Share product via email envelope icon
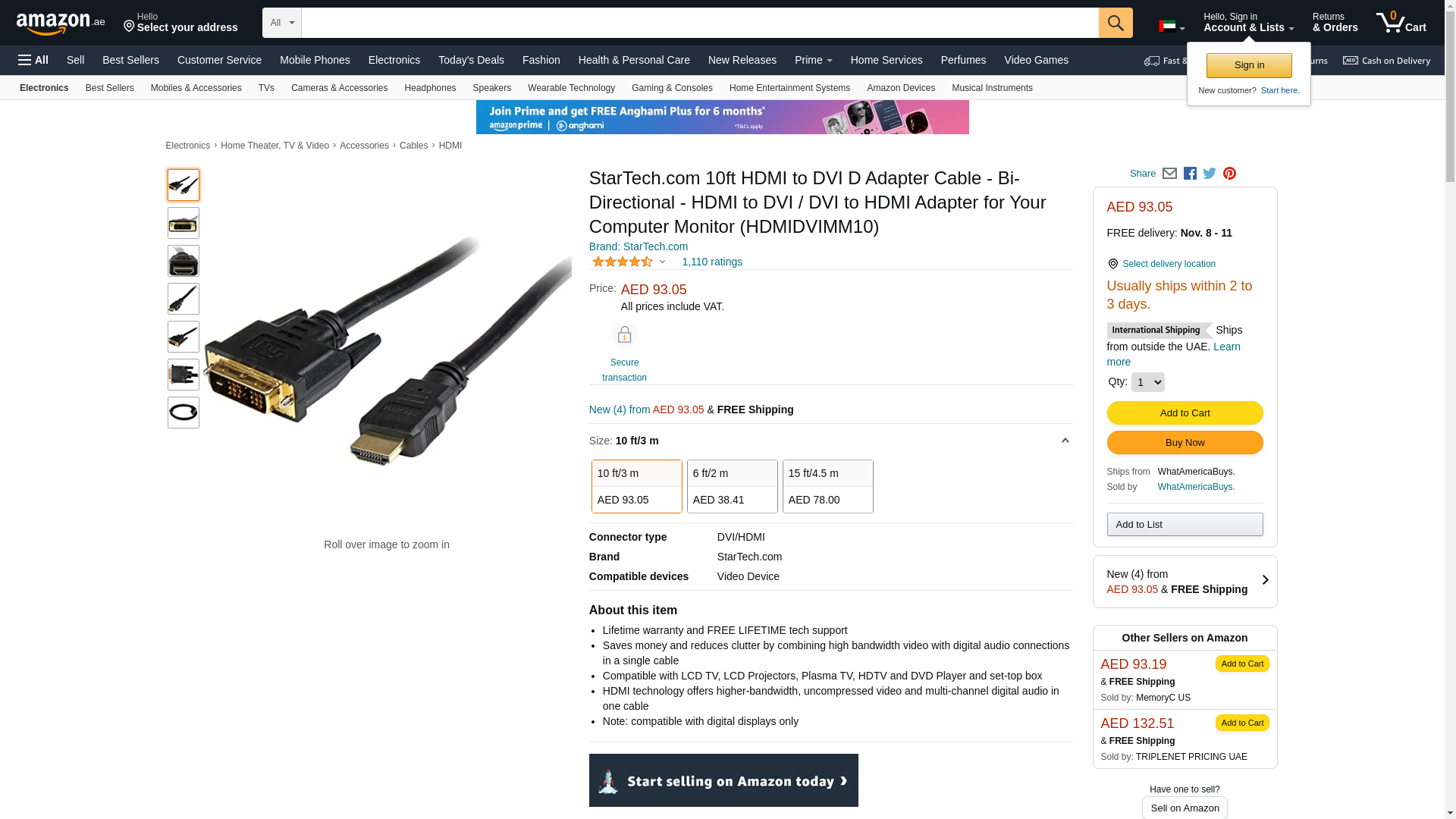The width and height of the screenshot is (1456, 819). 1169,174
